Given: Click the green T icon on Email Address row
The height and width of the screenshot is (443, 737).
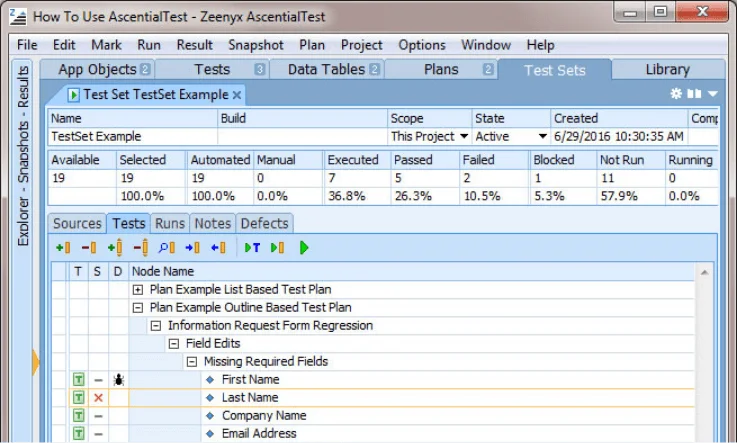Looking at the screenshot, I should (x=78, y=433).
